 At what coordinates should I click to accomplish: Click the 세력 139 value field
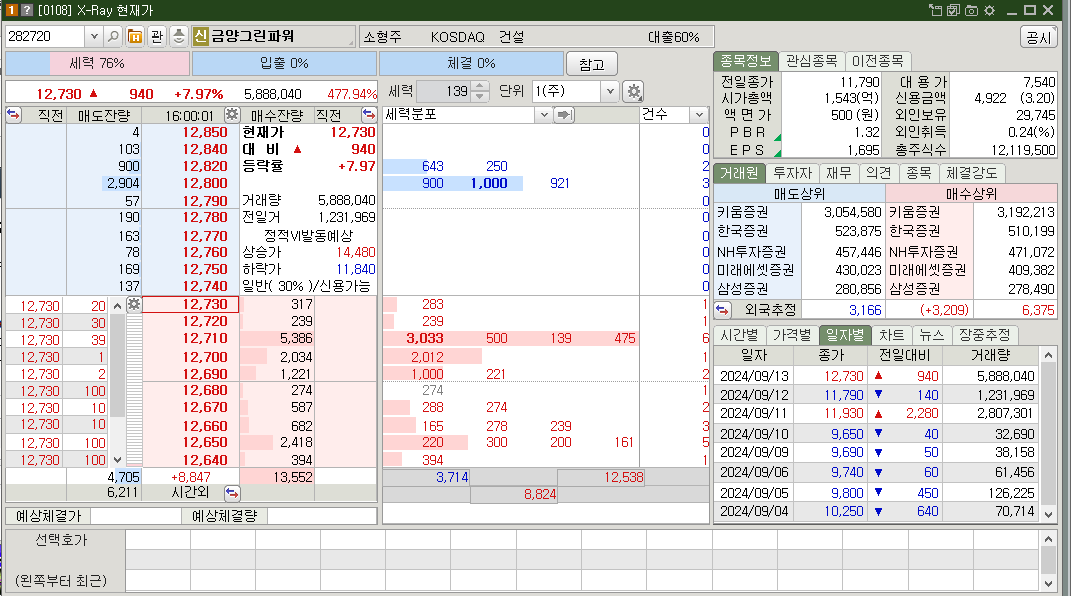[444, 91]
